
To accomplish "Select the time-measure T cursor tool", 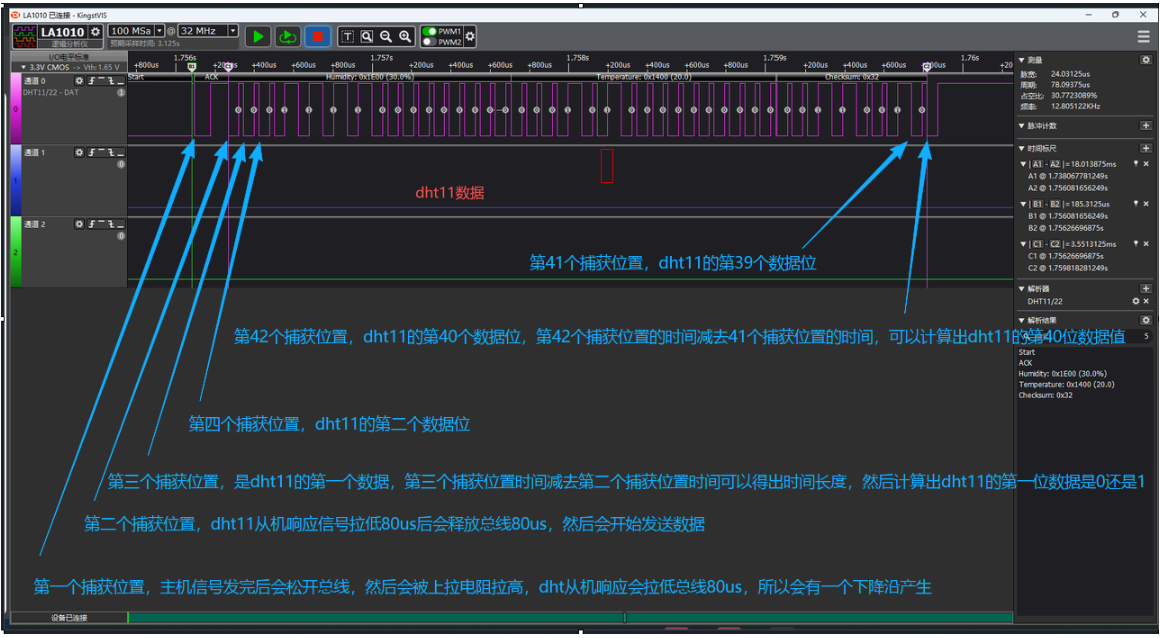I will (347, 36).
